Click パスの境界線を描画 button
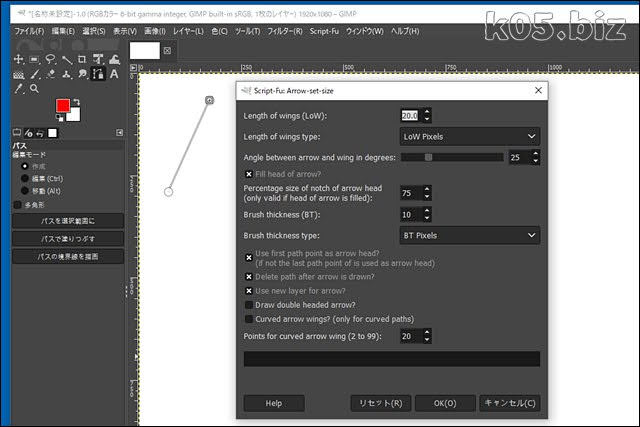The image size is (640, 427). (x=68, y=257)
